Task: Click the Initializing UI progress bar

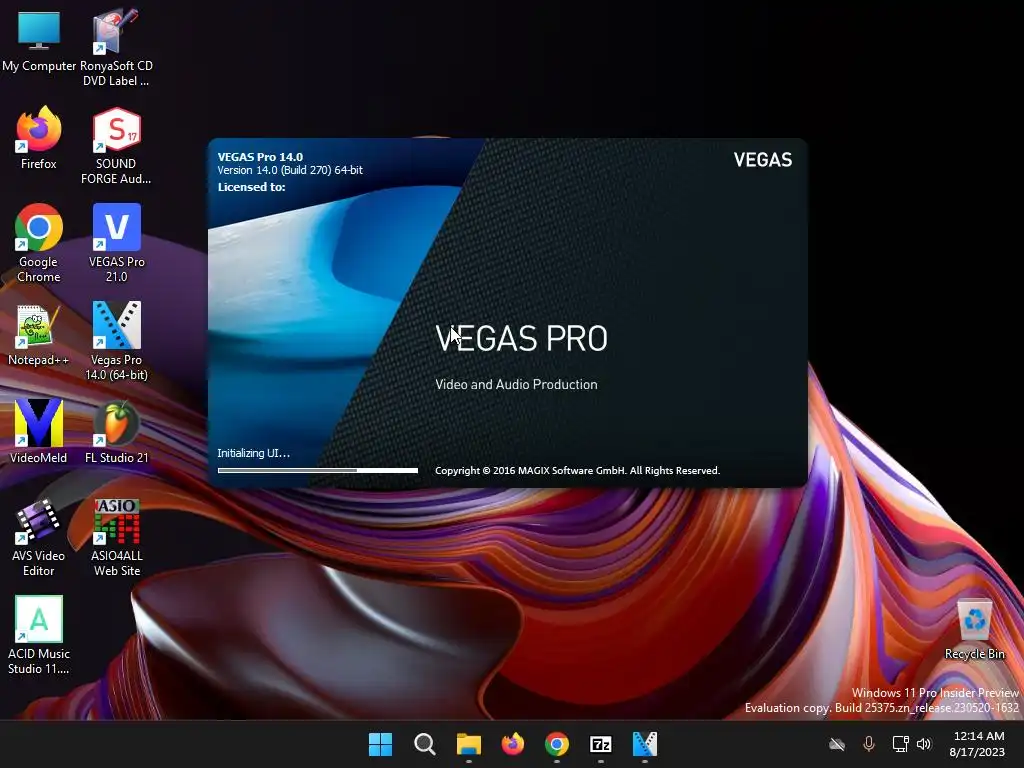Action: pos(317,470)
